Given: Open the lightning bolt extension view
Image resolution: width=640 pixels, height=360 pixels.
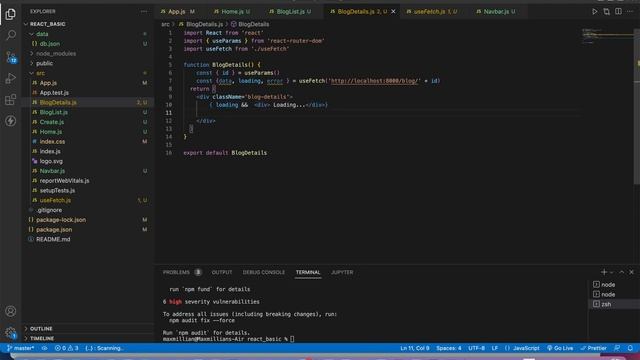Looking at the screenshot, I should coord(11,121).
